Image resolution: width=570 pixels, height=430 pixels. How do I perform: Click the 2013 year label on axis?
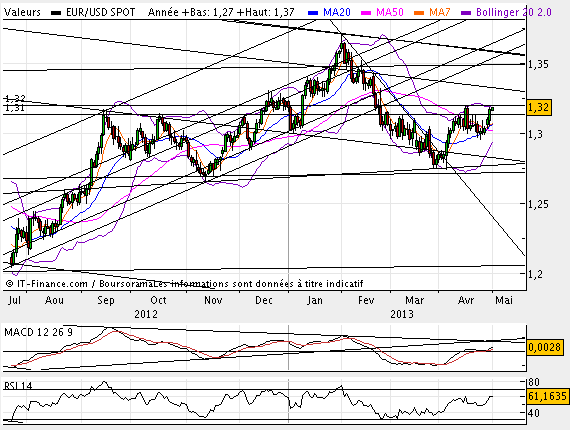402,314
